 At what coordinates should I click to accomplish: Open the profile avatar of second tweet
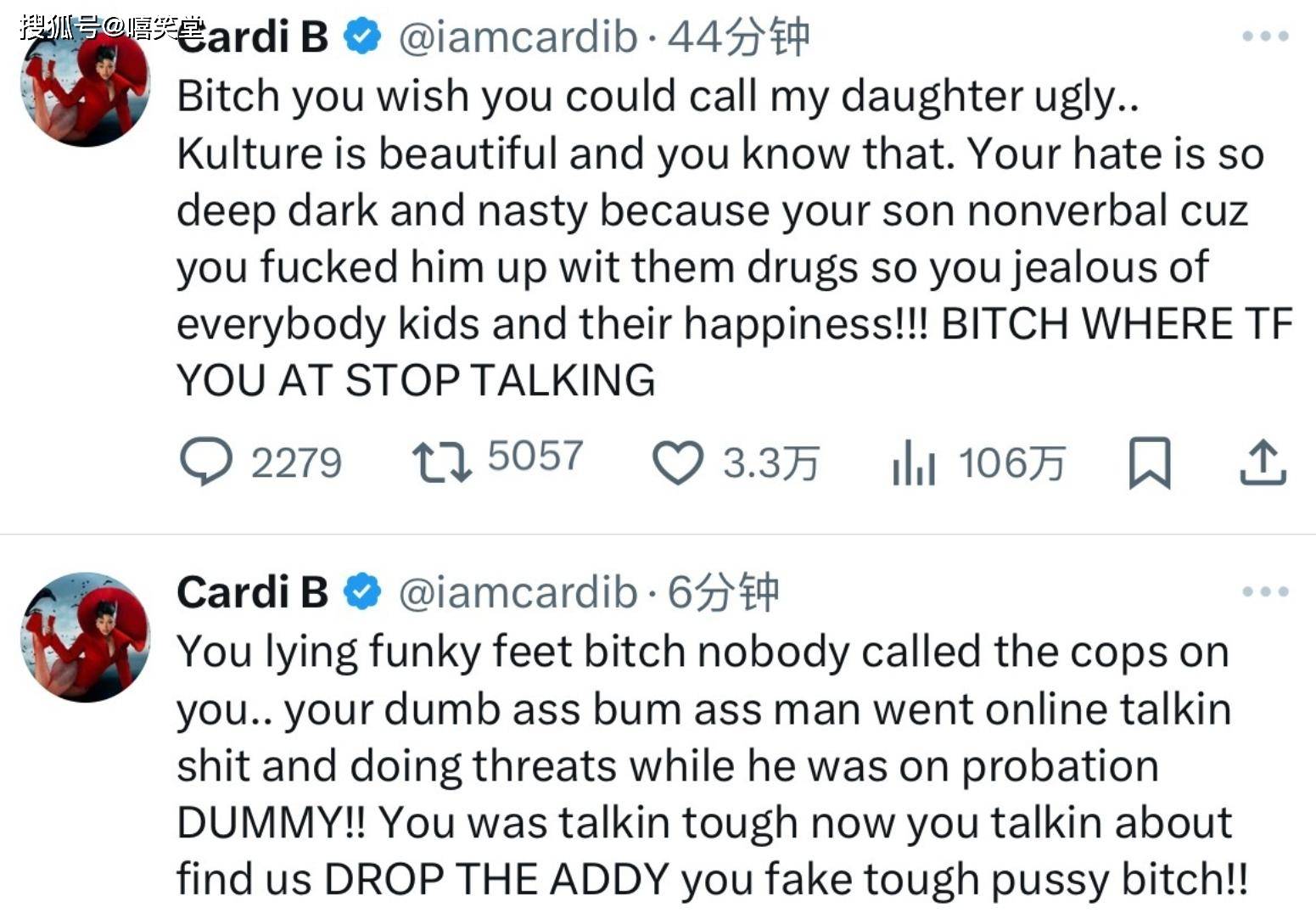[85, 637]
